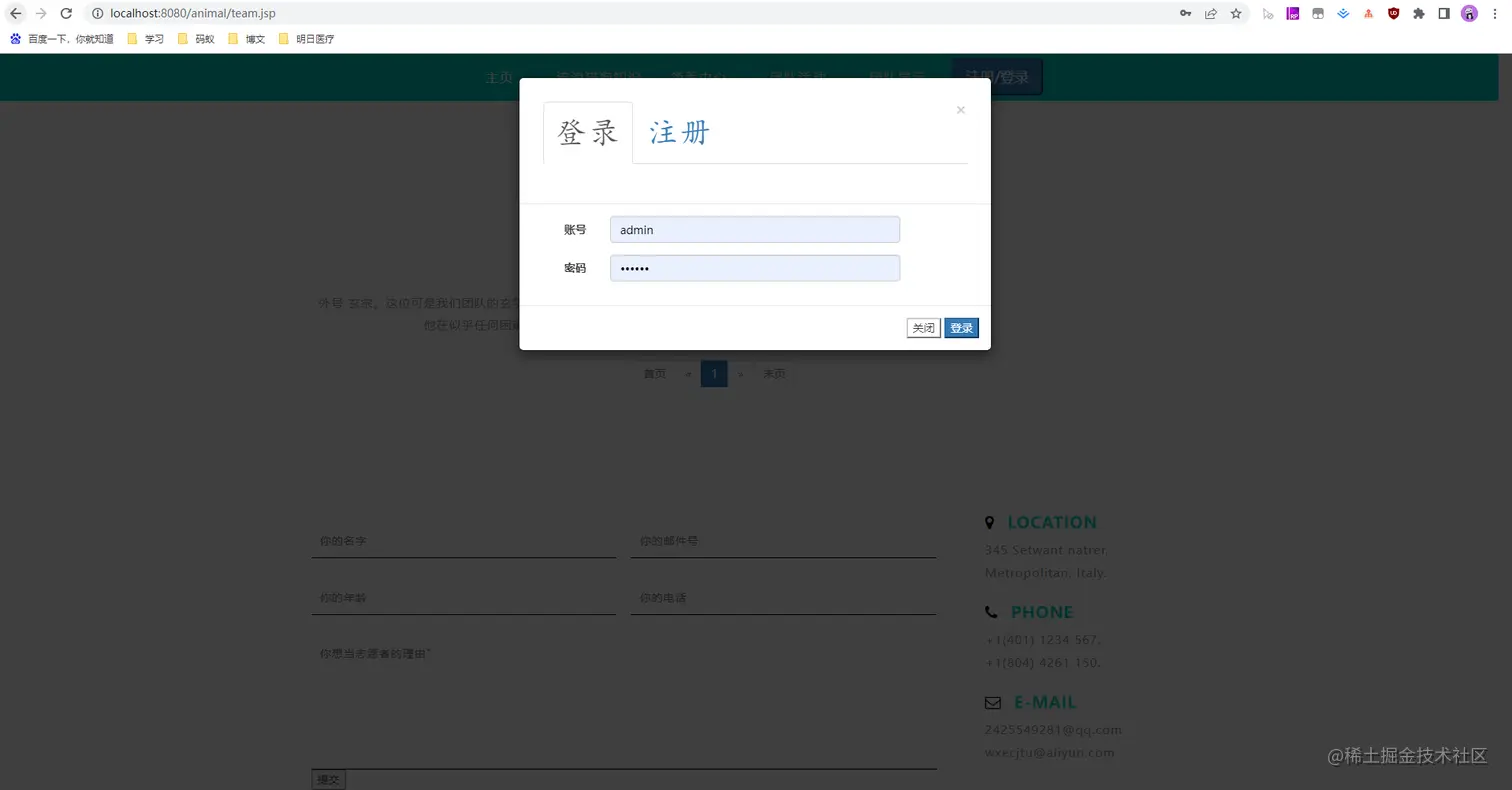Screen dimensions: 1512x790
Task: Toggle the browser side panel icon
Action: pyautogui.click(x=1444, y=14)
